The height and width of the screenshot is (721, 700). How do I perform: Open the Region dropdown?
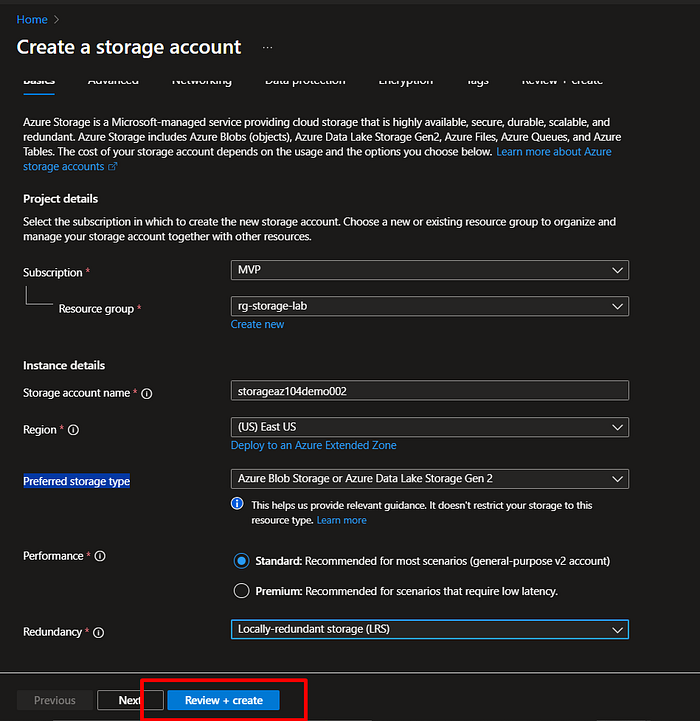point(429,427)
